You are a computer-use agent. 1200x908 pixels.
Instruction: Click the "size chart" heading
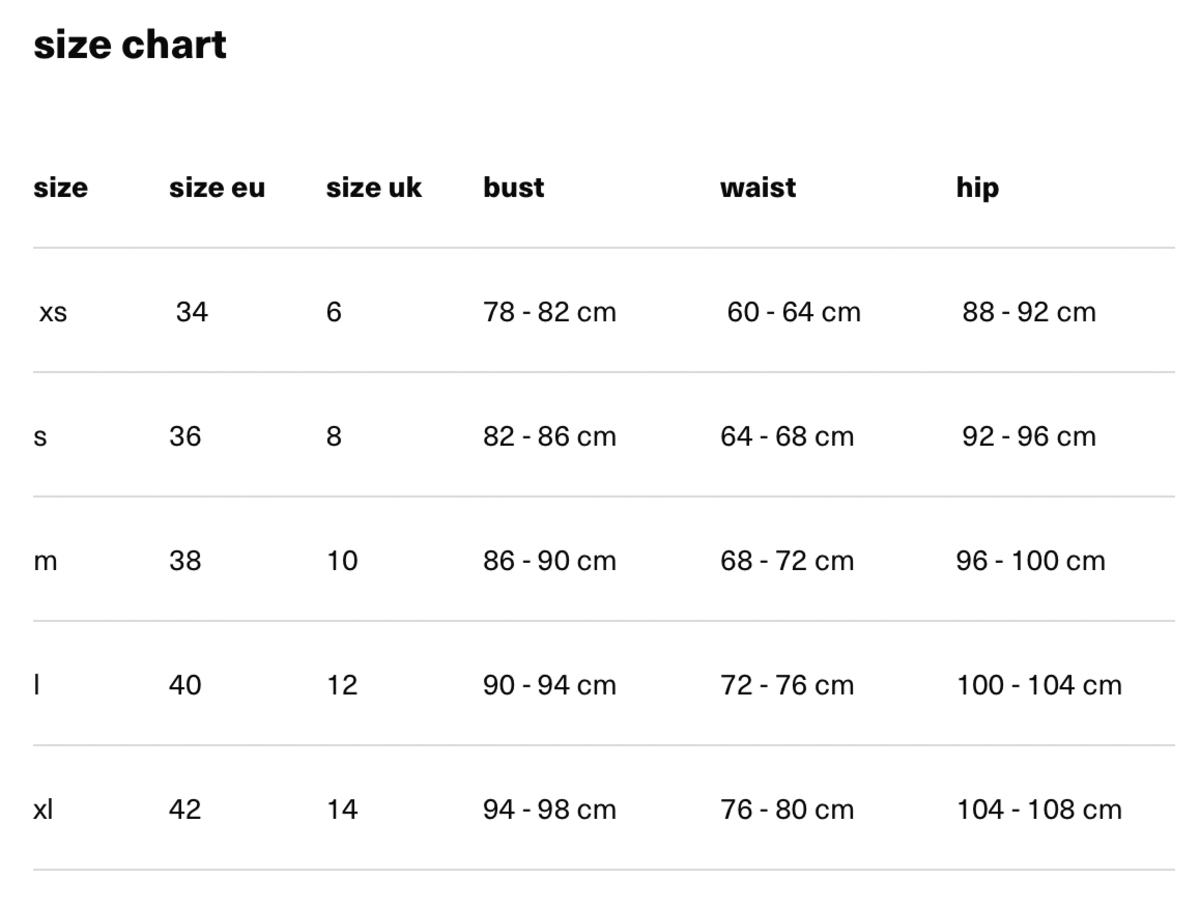(130, 45)
